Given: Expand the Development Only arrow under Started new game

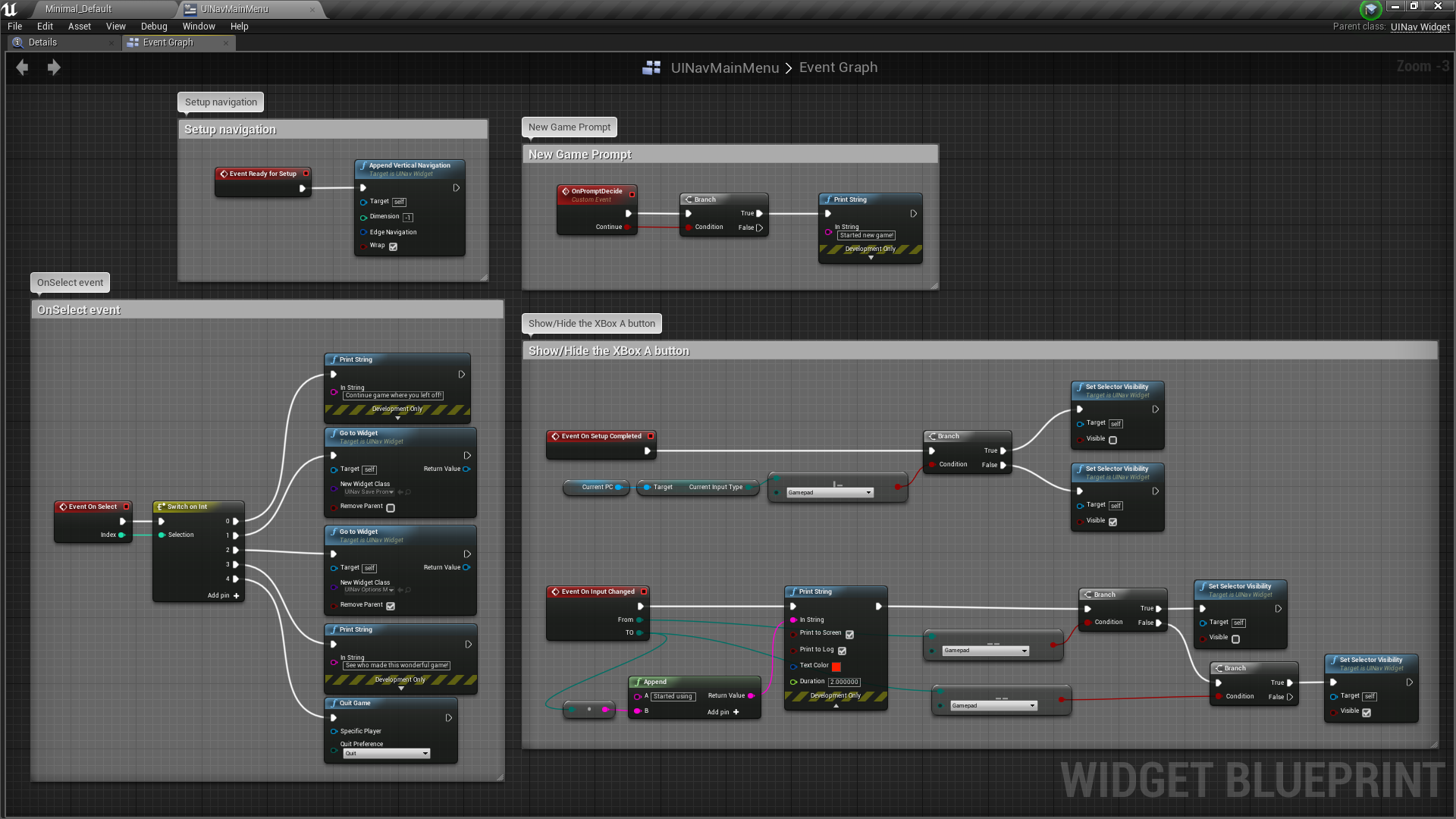Looking at the screenshot, I should (x=871, y=258).
